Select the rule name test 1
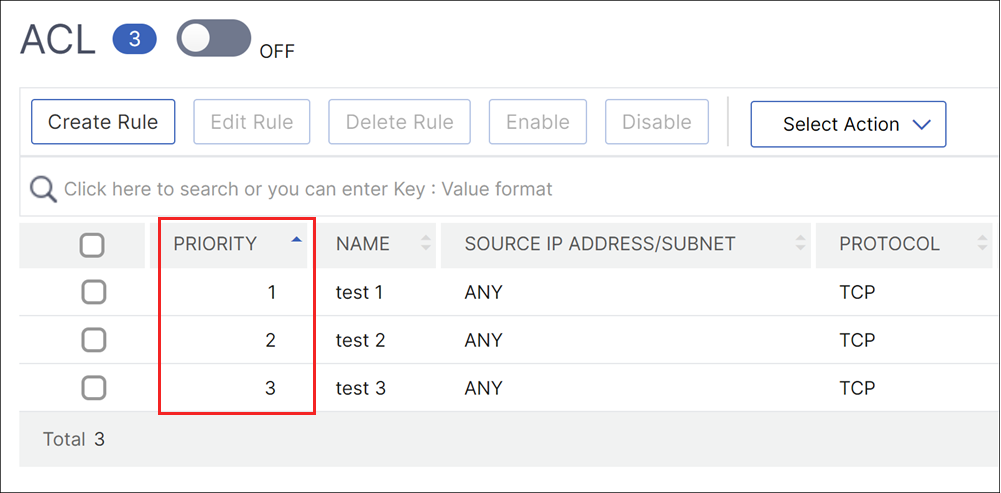Viewport: 1001px width, 493px height. point(360,292)
